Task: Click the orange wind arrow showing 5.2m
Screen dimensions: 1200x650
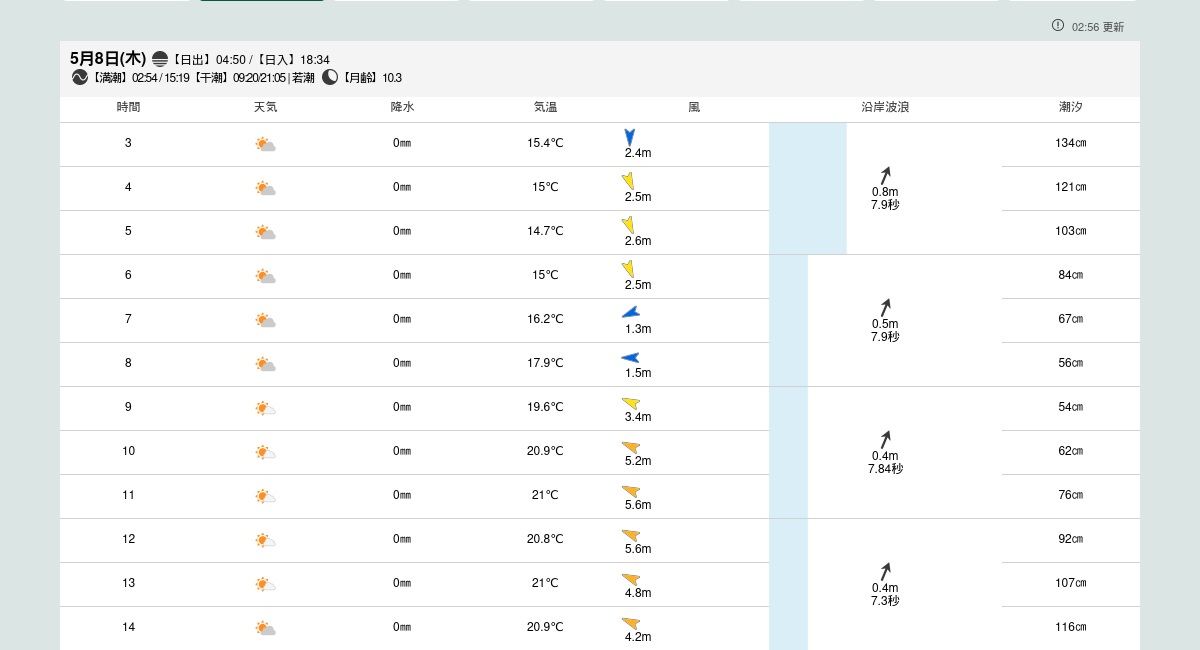Action: (631, 447)
